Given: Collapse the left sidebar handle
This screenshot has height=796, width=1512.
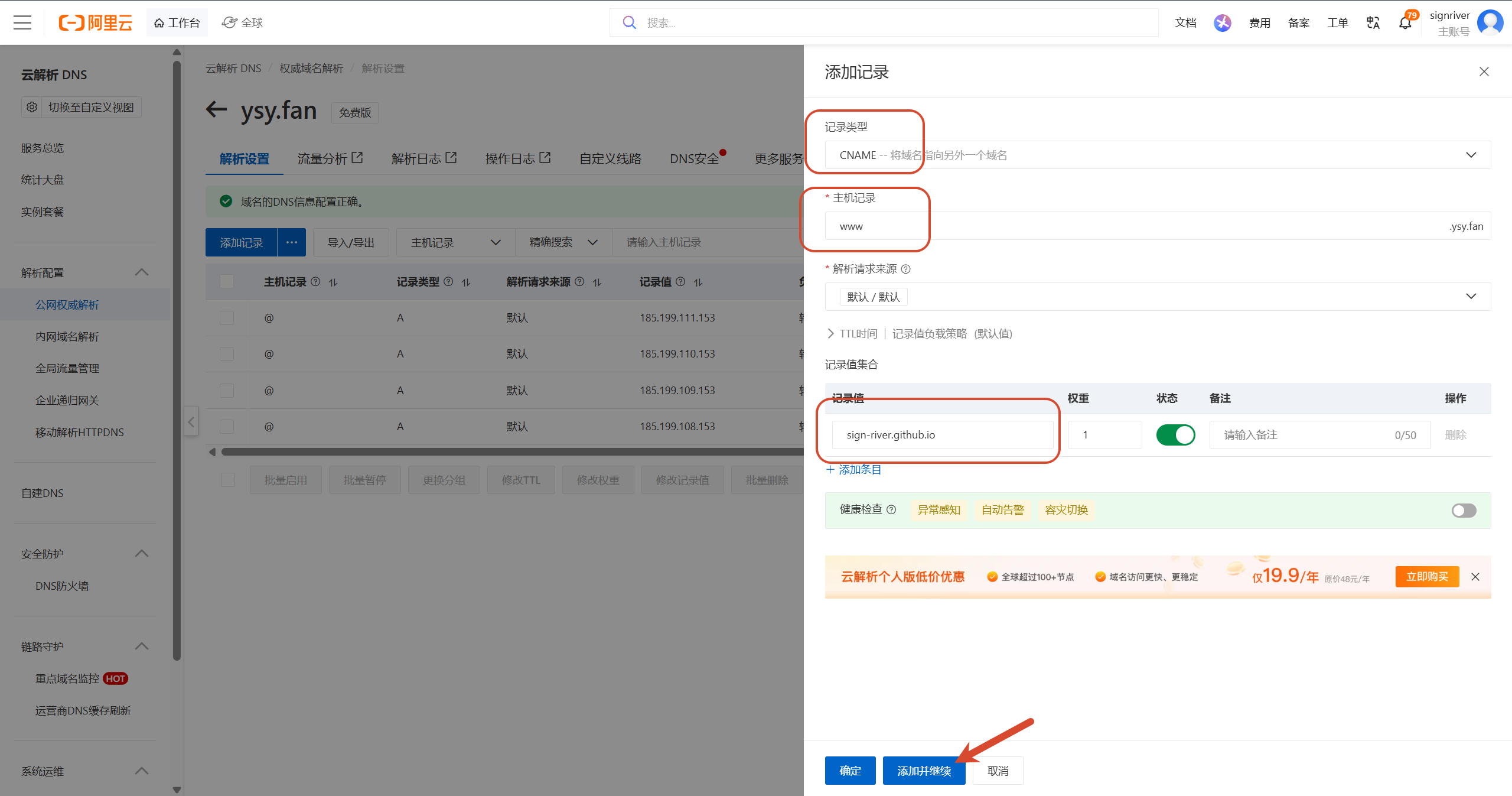Looking at the screenshot, I should (x=191, y=421).
